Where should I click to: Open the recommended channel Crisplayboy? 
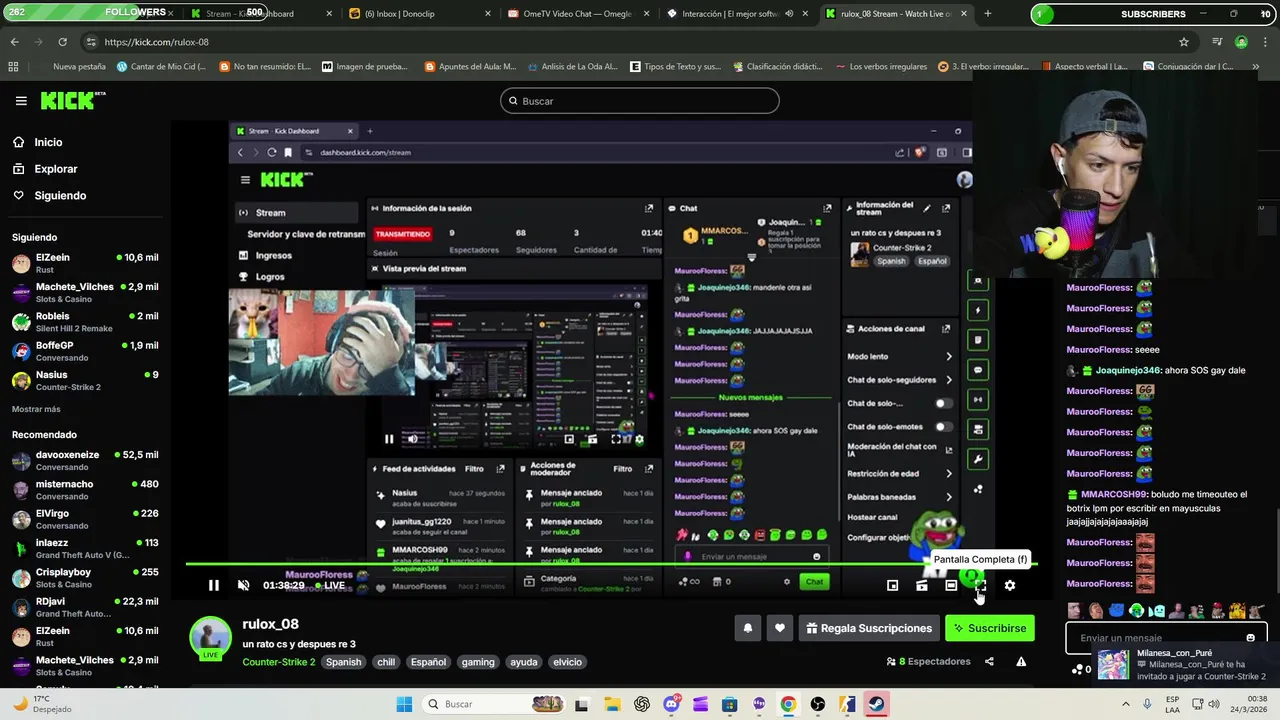[x=85, y=578]
